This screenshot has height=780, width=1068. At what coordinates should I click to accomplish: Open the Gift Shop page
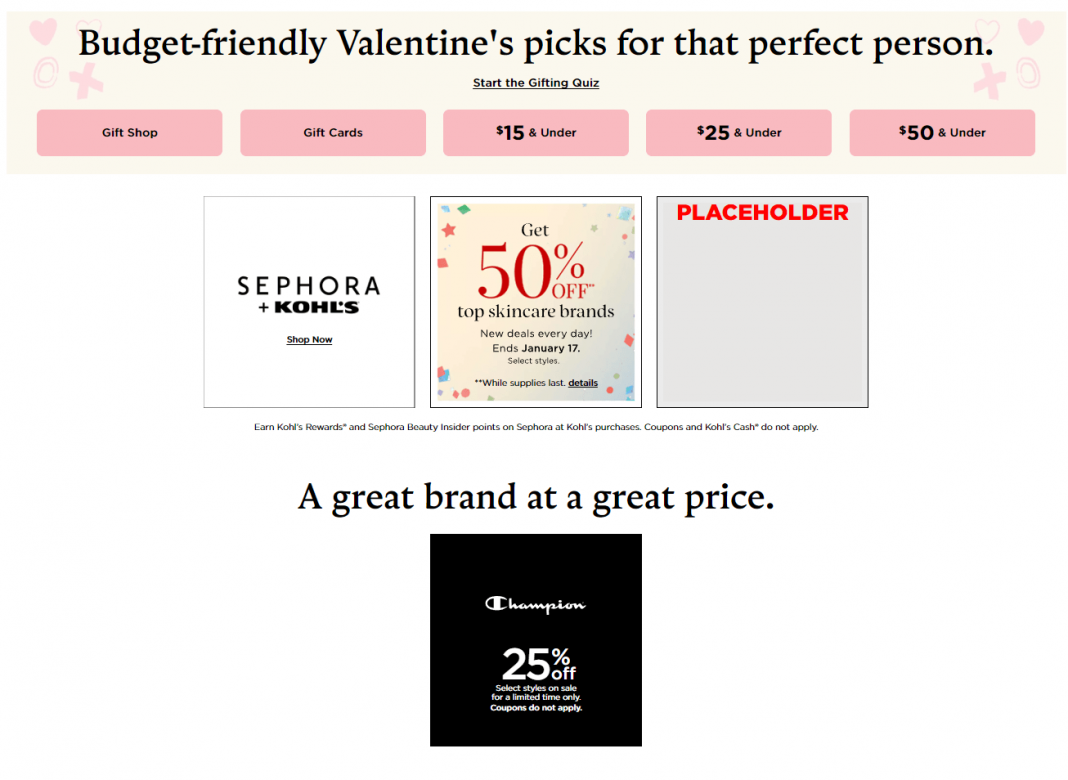(129, 132)
